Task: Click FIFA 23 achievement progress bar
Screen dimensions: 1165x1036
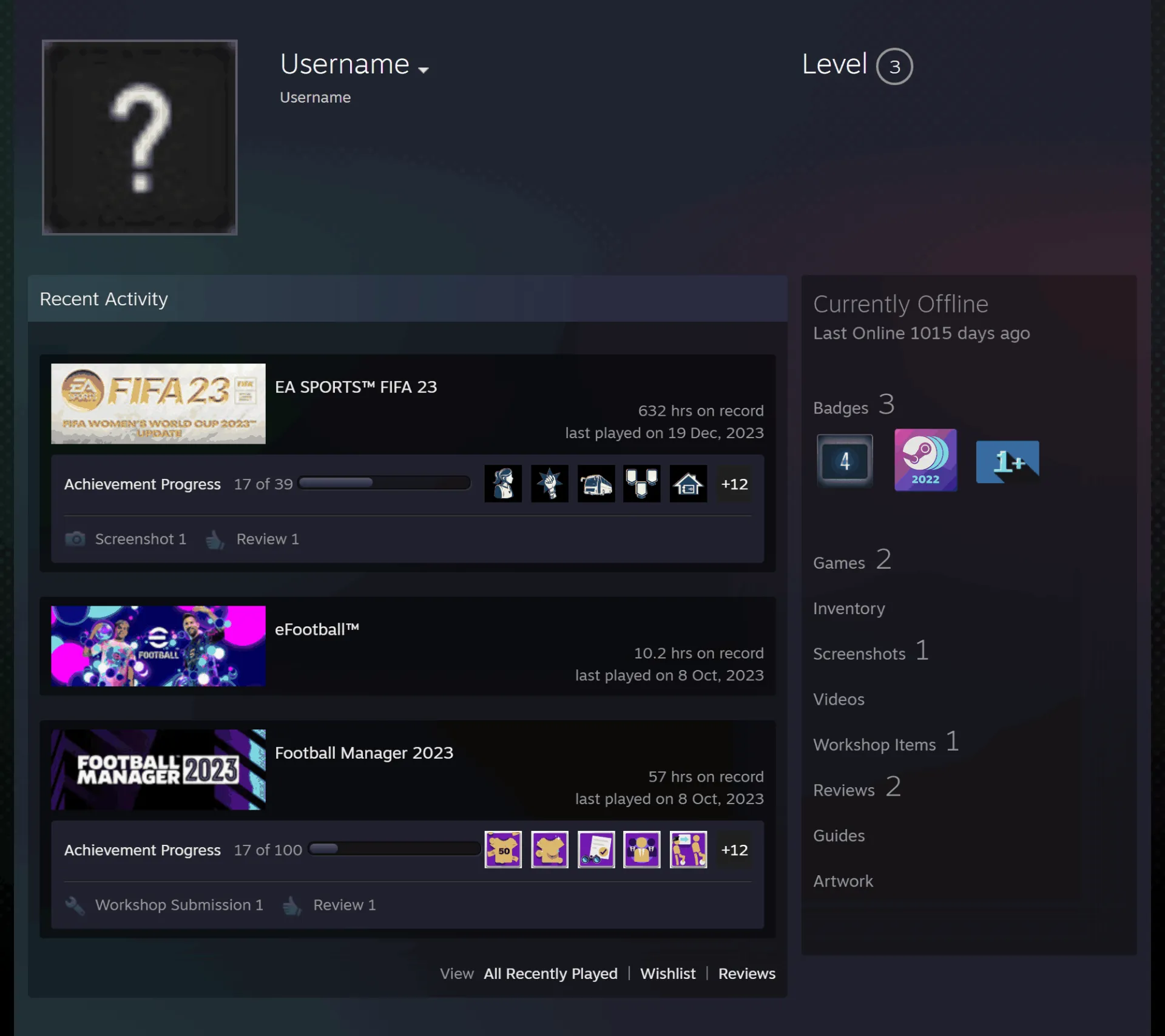Action: click(x=385, y=483)
